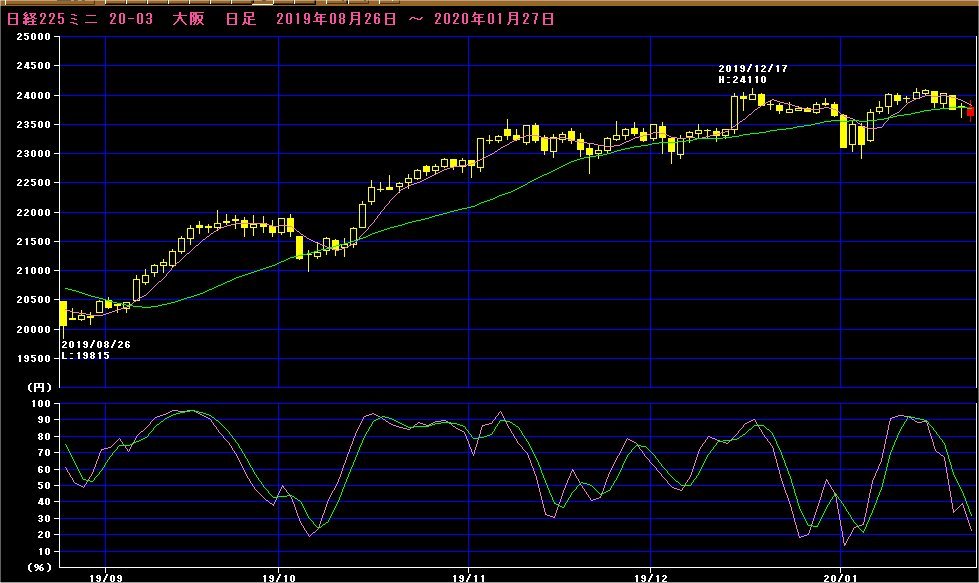
Task: Click the 20500 price axis label
Action: coord(33,300)
